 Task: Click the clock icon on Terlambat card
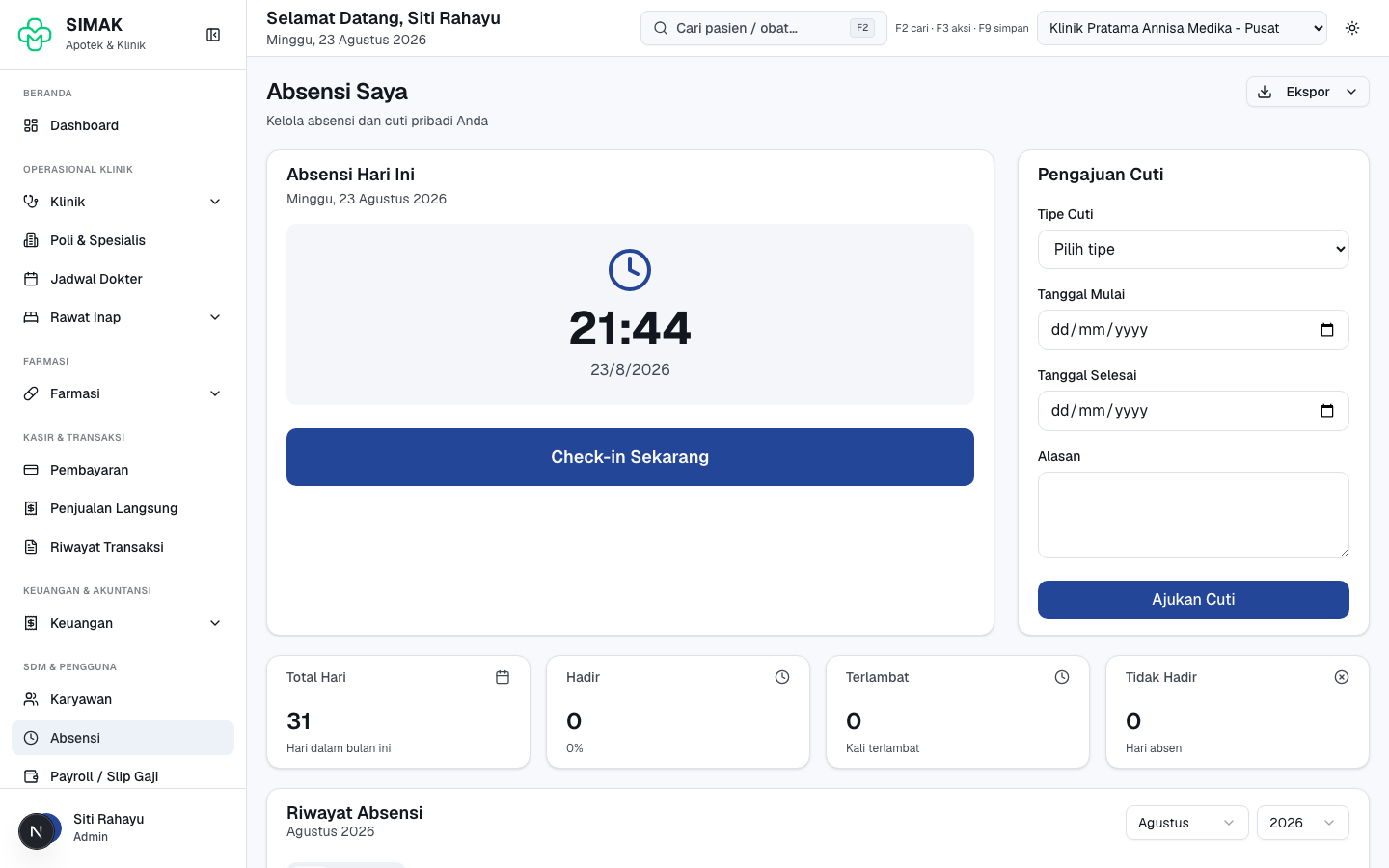1062,677
